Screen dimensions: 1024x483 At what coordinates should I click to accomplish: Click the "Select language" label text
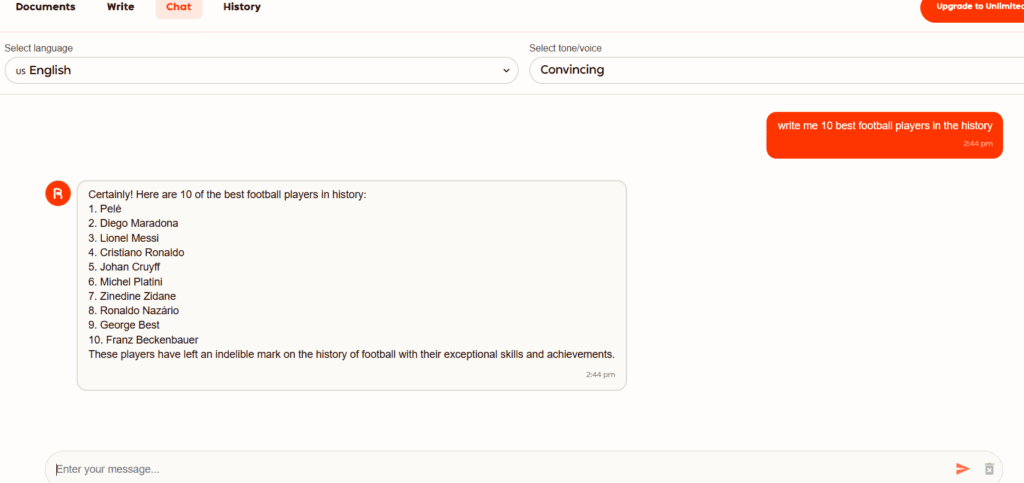click(38, 48)
